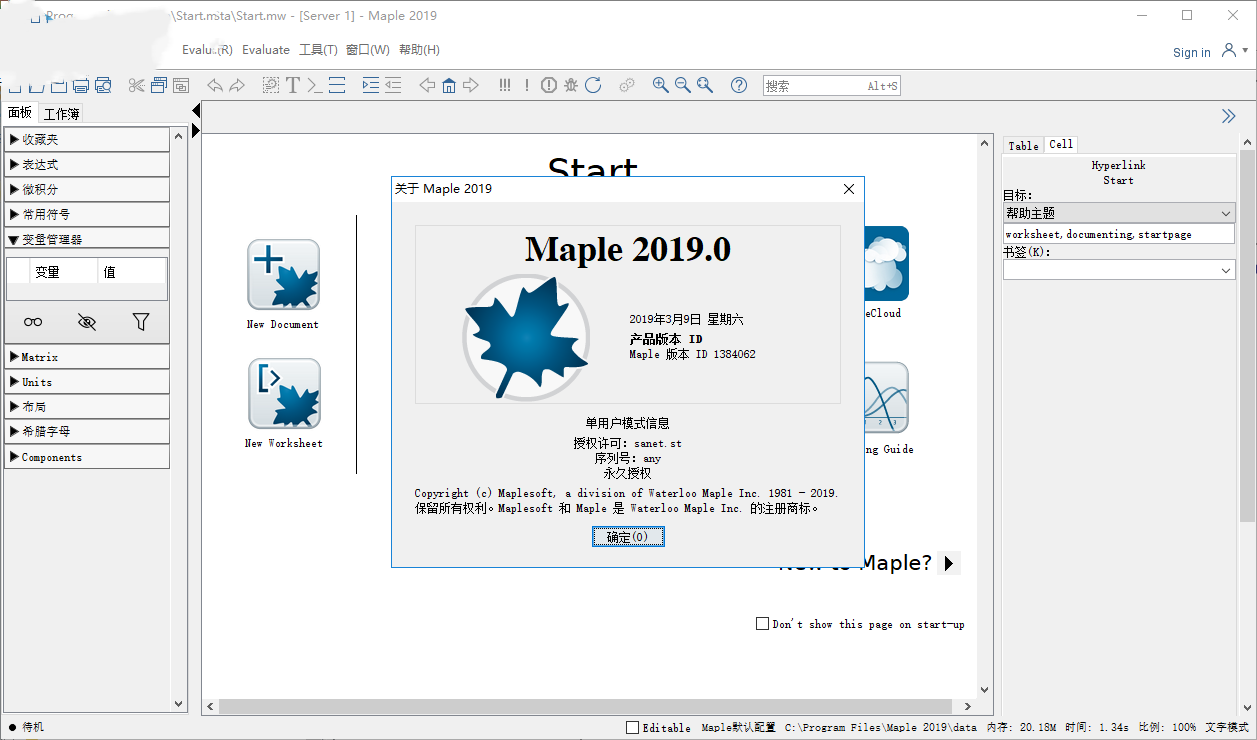Screen dimensions: 1257x740
Task: Open the 帮助主题 target dropdown
Action: click(x=1119, y=213)
